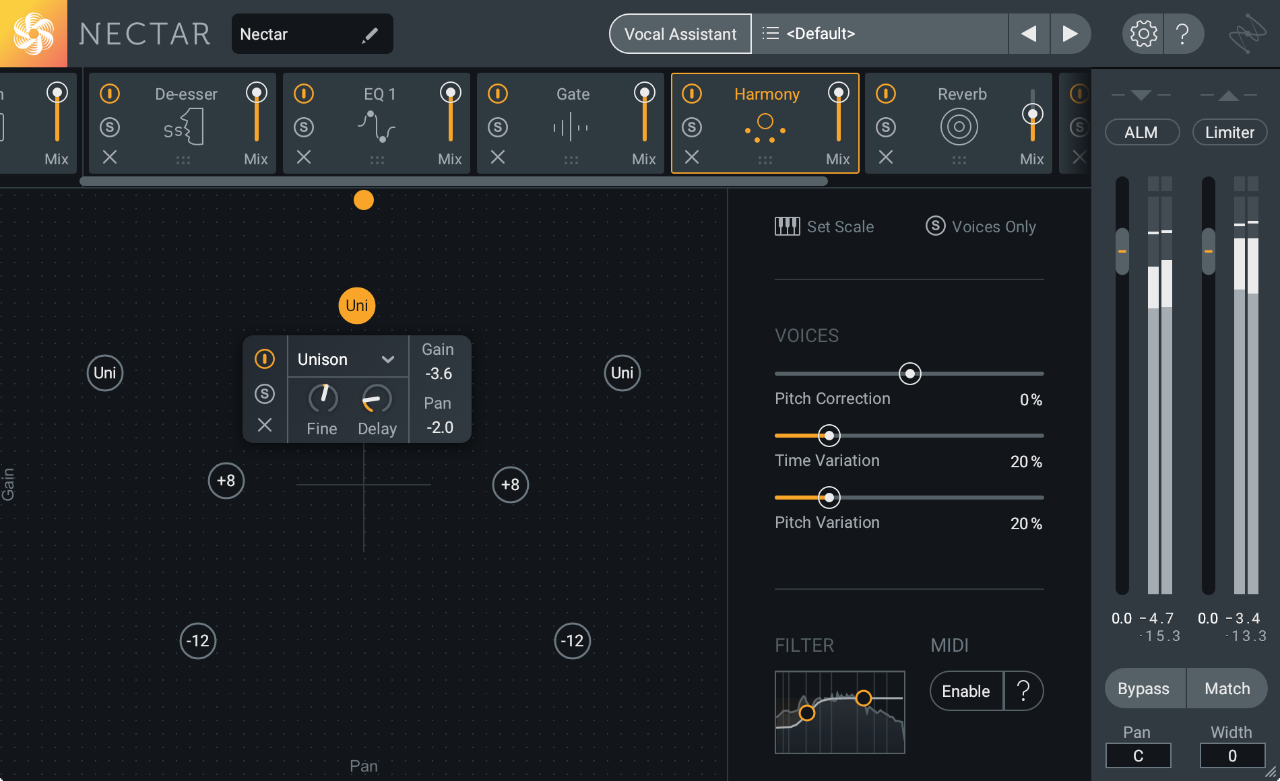
Task: Open help next to the settings gear
Action: click(1182, 34)
